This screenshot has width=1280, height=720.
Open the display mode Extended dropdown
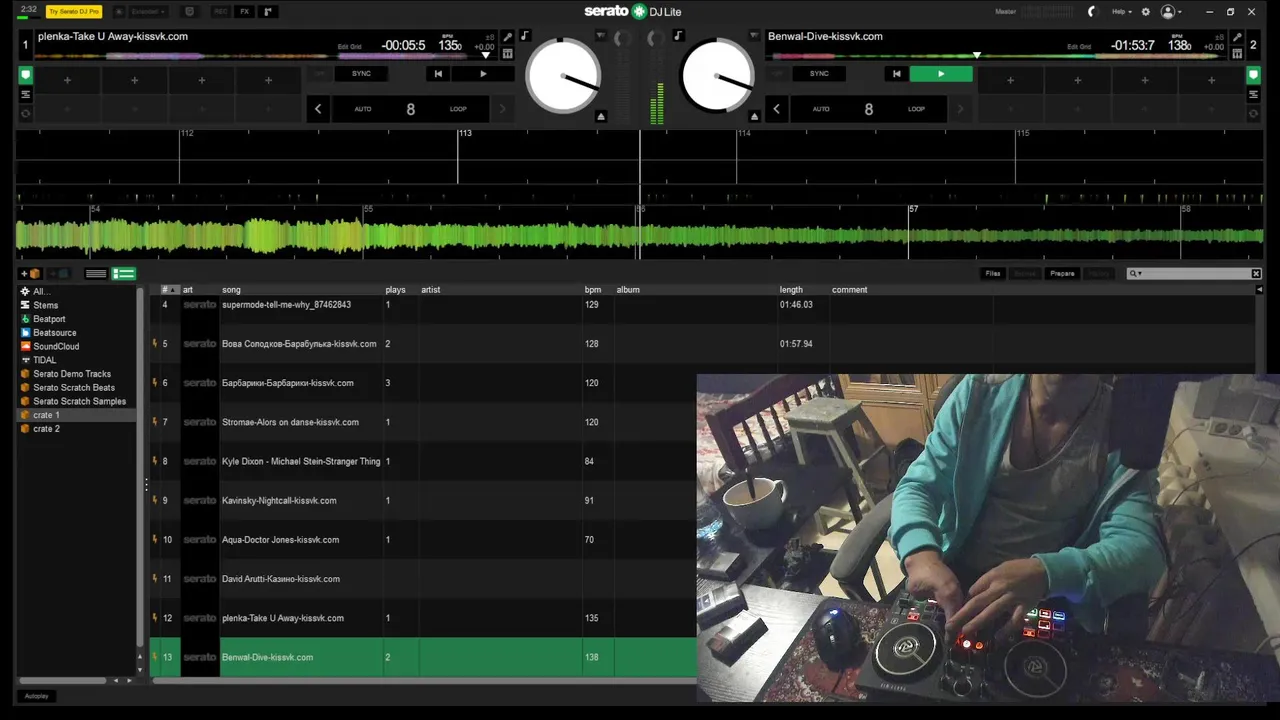149,11
